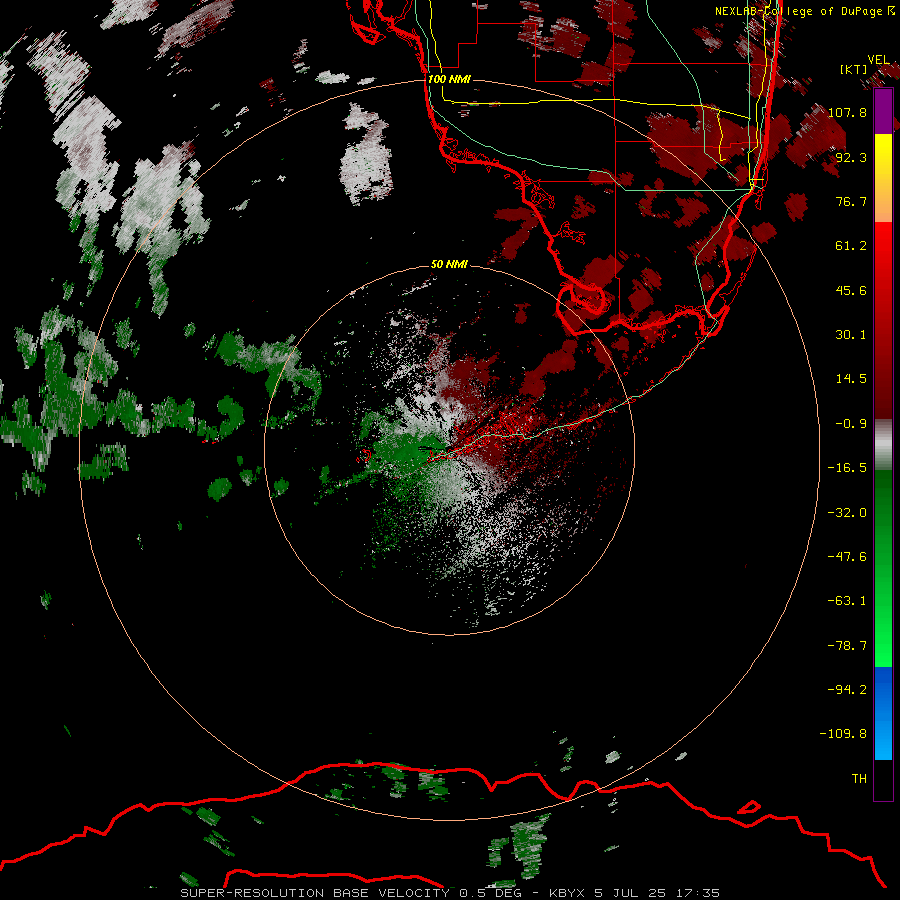Click the 30.1 legend value
This screenshot has height=900, width=900.
pos(851,335)
